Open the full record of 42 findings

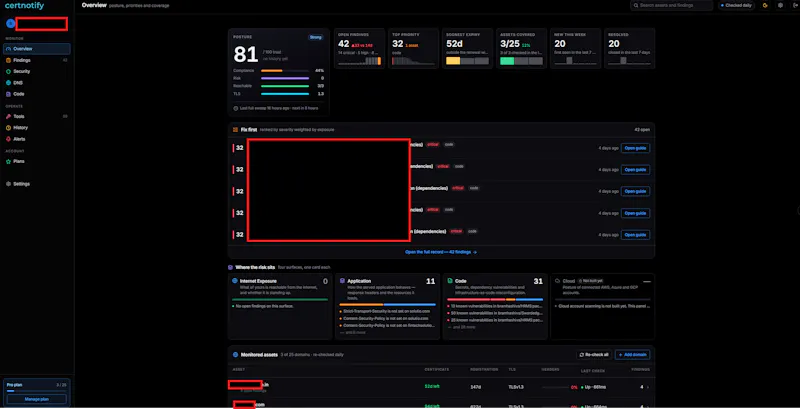coord(441,252)
